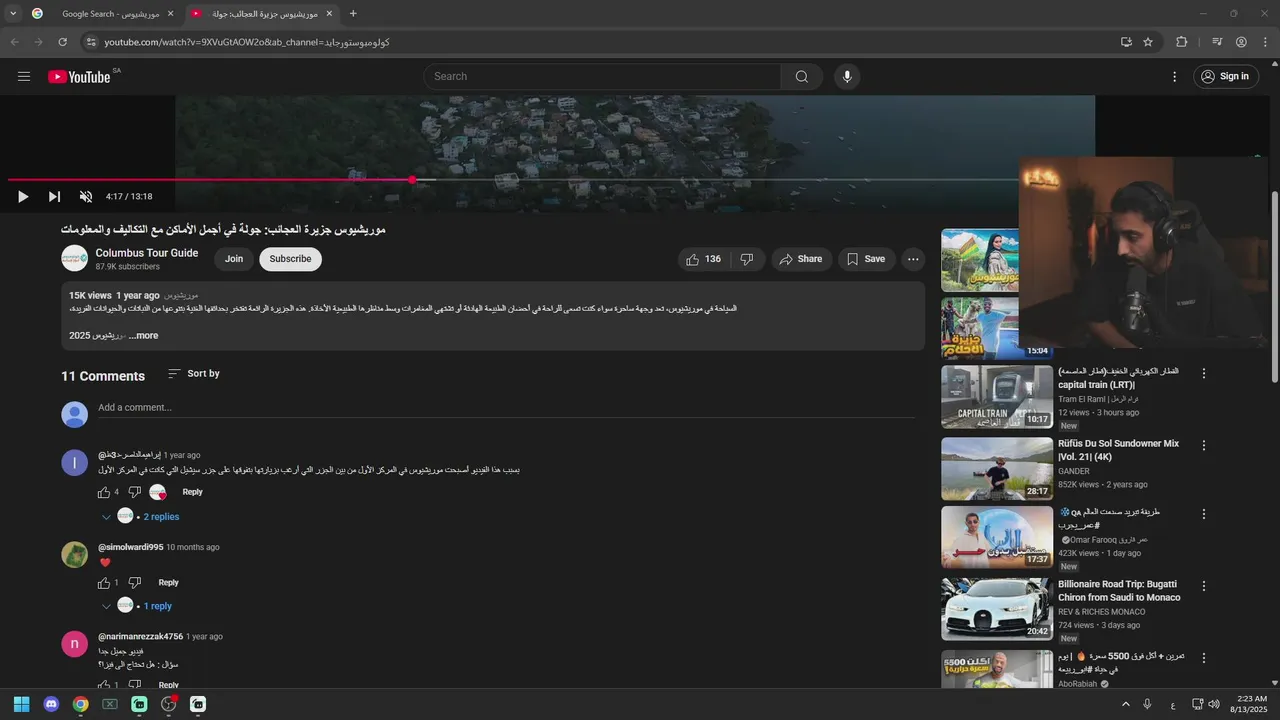Open taskbar clock 2:23 AM

[x=1250, y=704]
